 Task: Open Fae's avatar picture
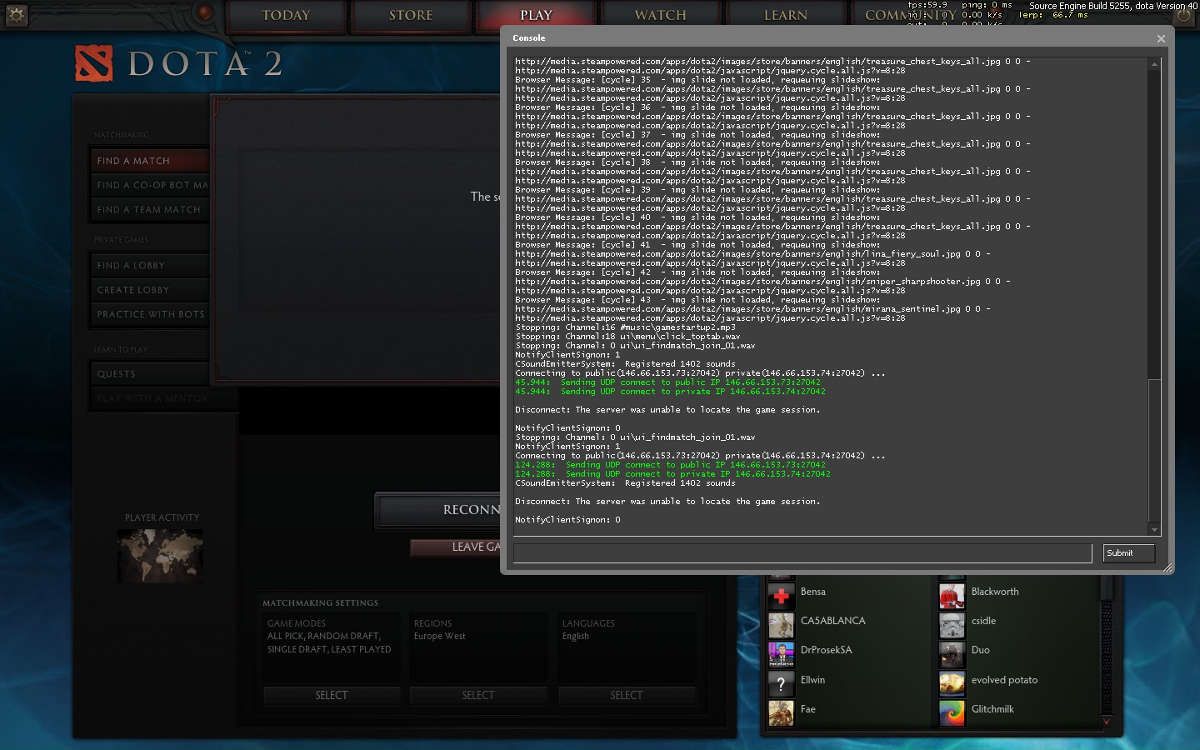tap(781, 711)
